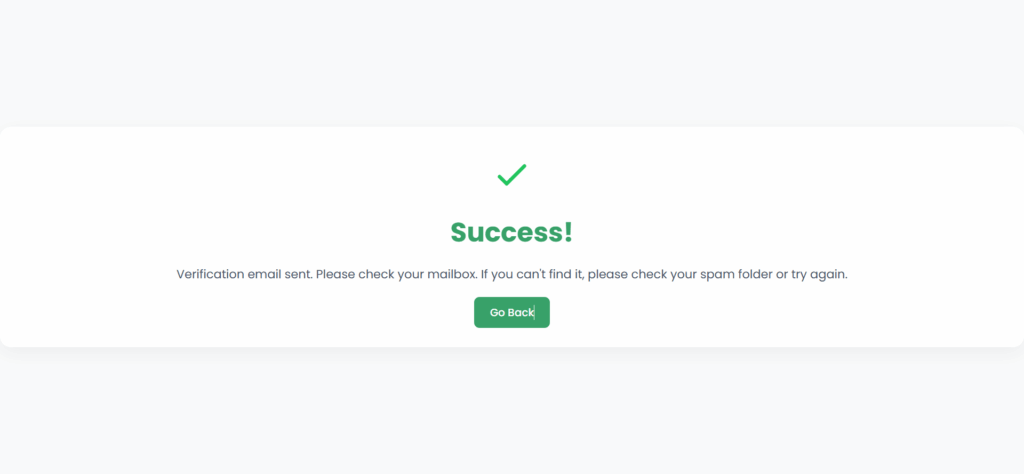Click the empty gray area above the white card
The height and width of the screenshot is (474, 1024).
point(511,60)
